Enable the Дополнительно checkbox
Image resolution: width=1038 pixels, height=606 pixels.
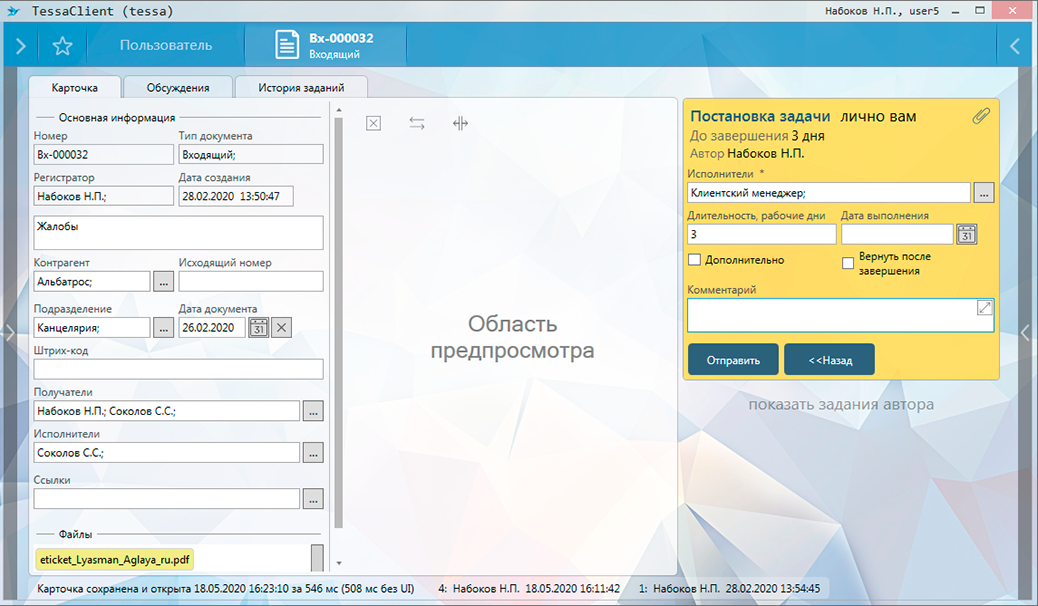pyautogui.click(x=694, y=260)
